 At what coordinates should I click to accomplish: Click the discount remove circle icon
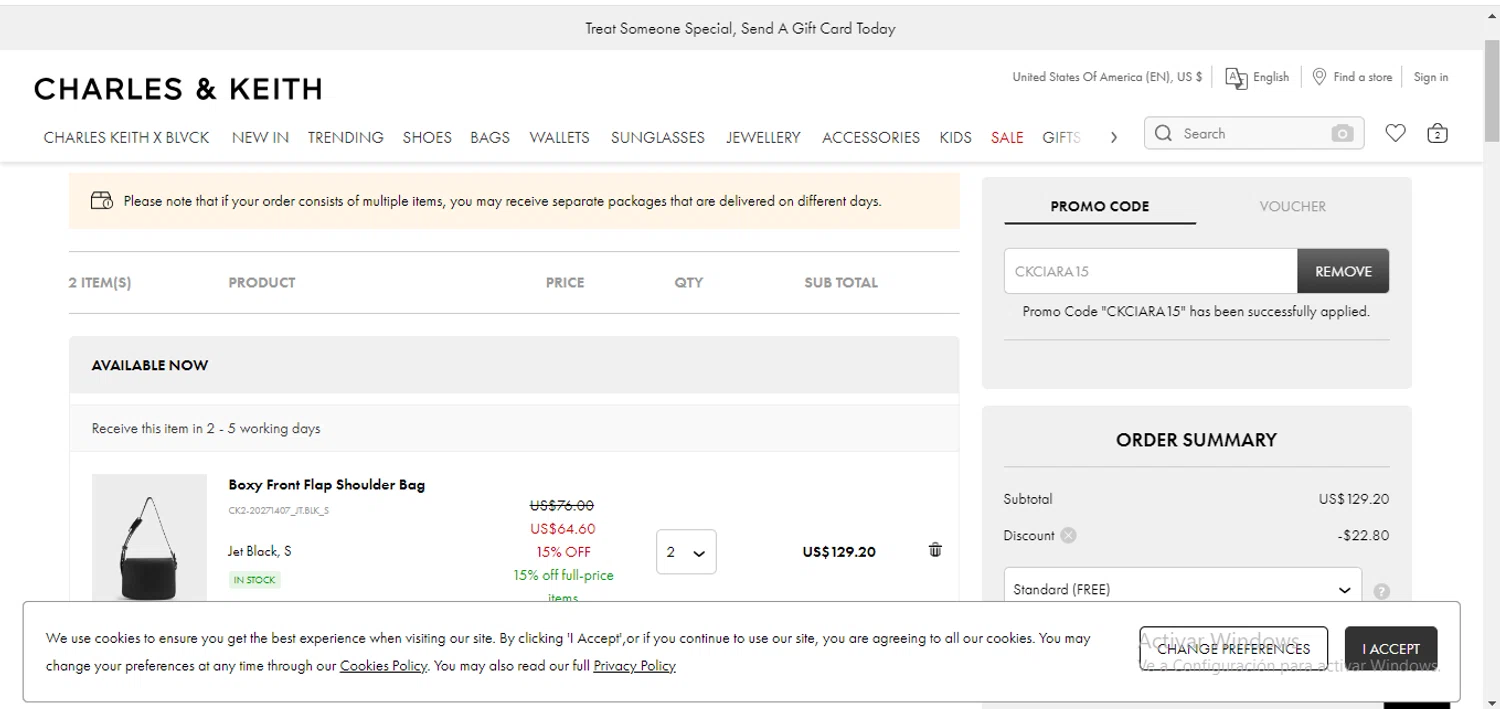pyautogui.click(x=1068, y=535)
